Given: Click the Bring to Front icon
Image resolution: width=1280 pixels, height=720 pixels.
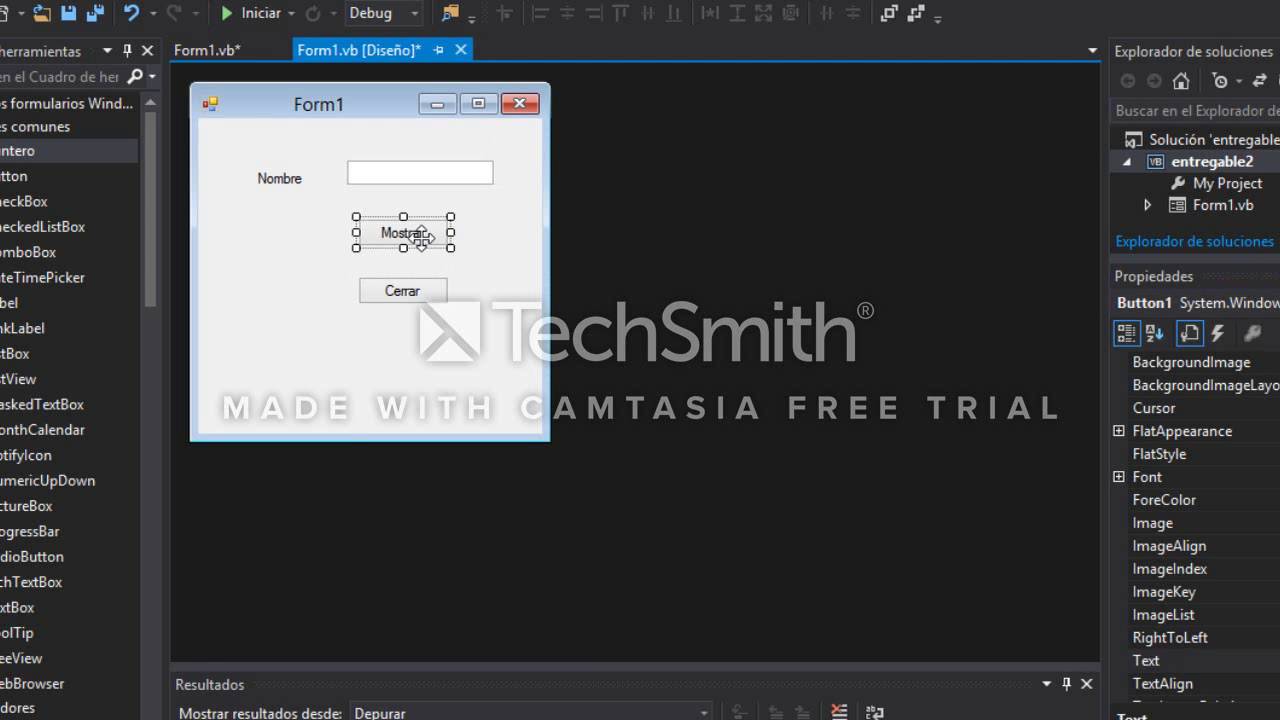Looking at the screenshot, I should point(889,13).
